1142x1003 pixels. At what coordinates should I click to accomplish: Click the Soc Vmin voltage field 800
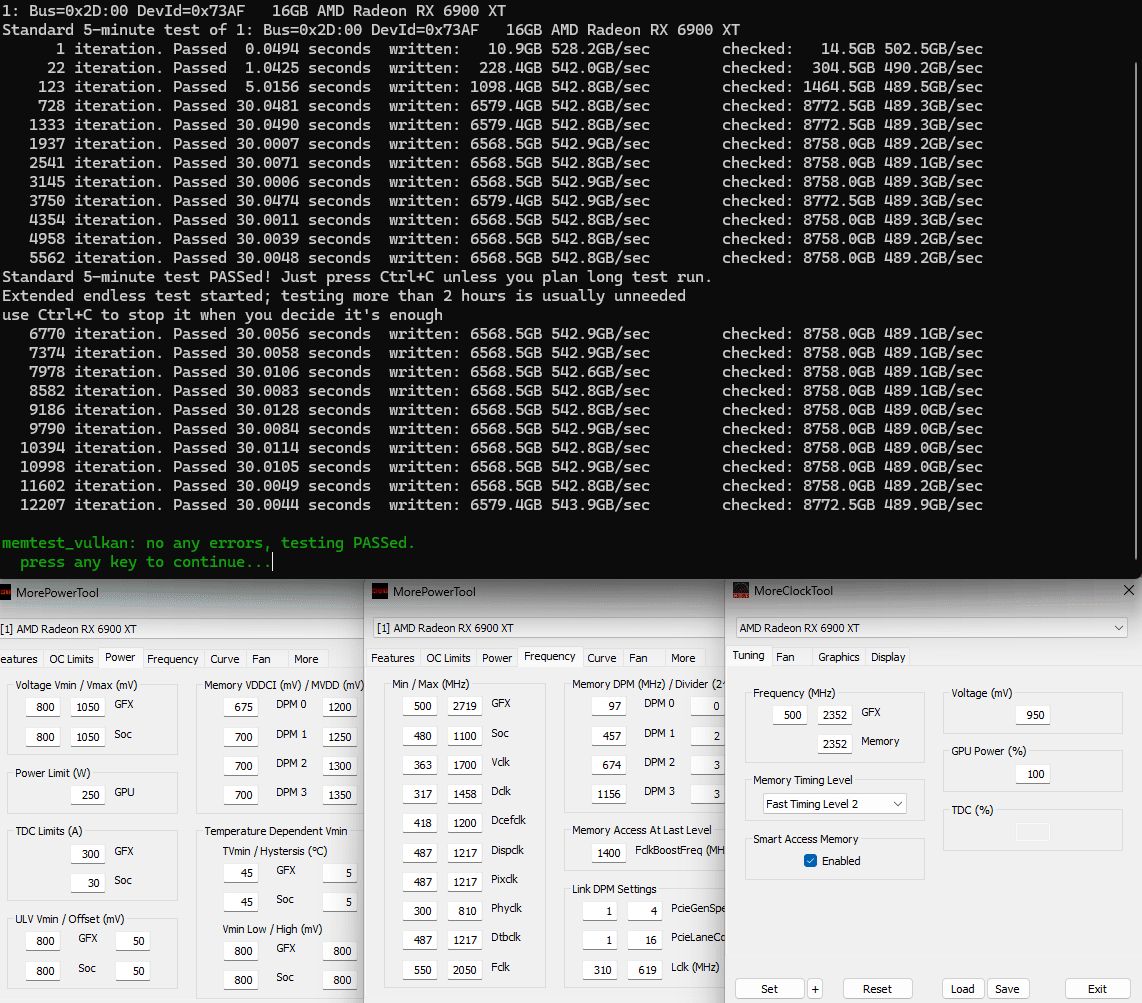(x=44, y=737)
